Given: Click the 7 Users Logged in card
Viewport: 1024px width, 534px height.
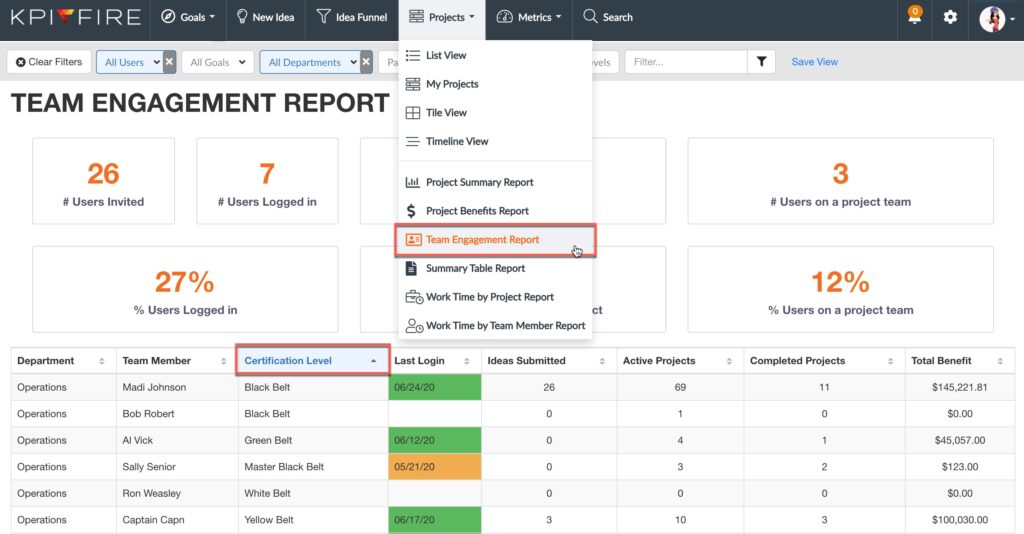Looking at the screenshot, I should [x=267, y=181].
